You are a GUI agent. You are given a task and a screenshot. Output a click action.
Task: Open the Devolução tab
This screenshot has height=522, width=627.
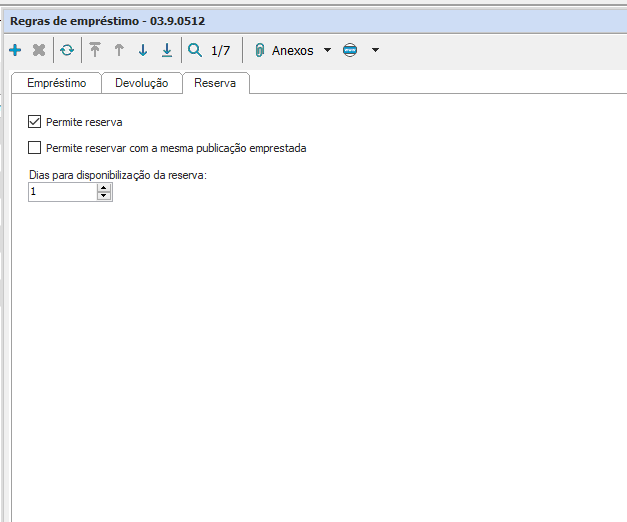[142, 83]
